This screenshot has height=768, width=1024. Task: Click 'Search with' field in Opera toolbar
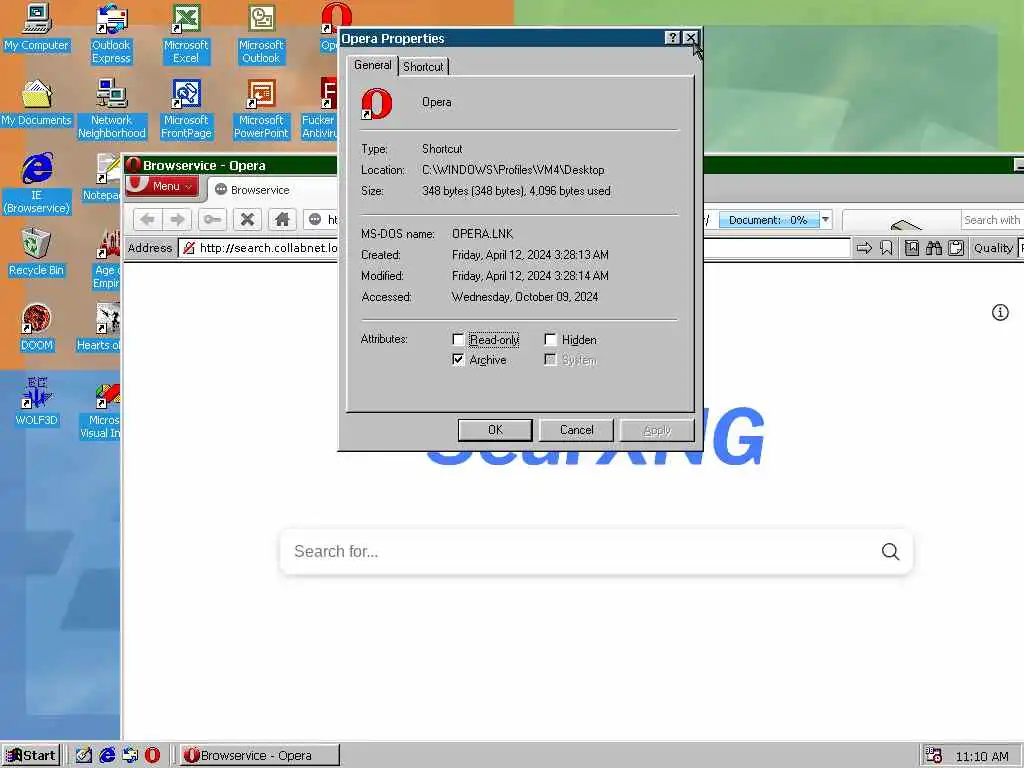coord(992,220)
